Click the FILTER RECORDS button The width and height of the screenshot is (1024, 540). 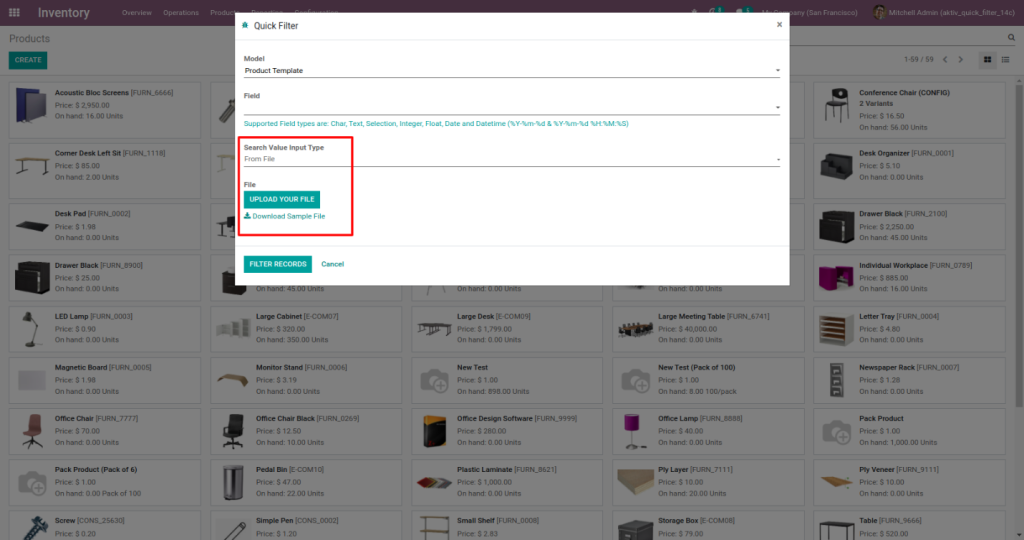(x=278, y=264)
